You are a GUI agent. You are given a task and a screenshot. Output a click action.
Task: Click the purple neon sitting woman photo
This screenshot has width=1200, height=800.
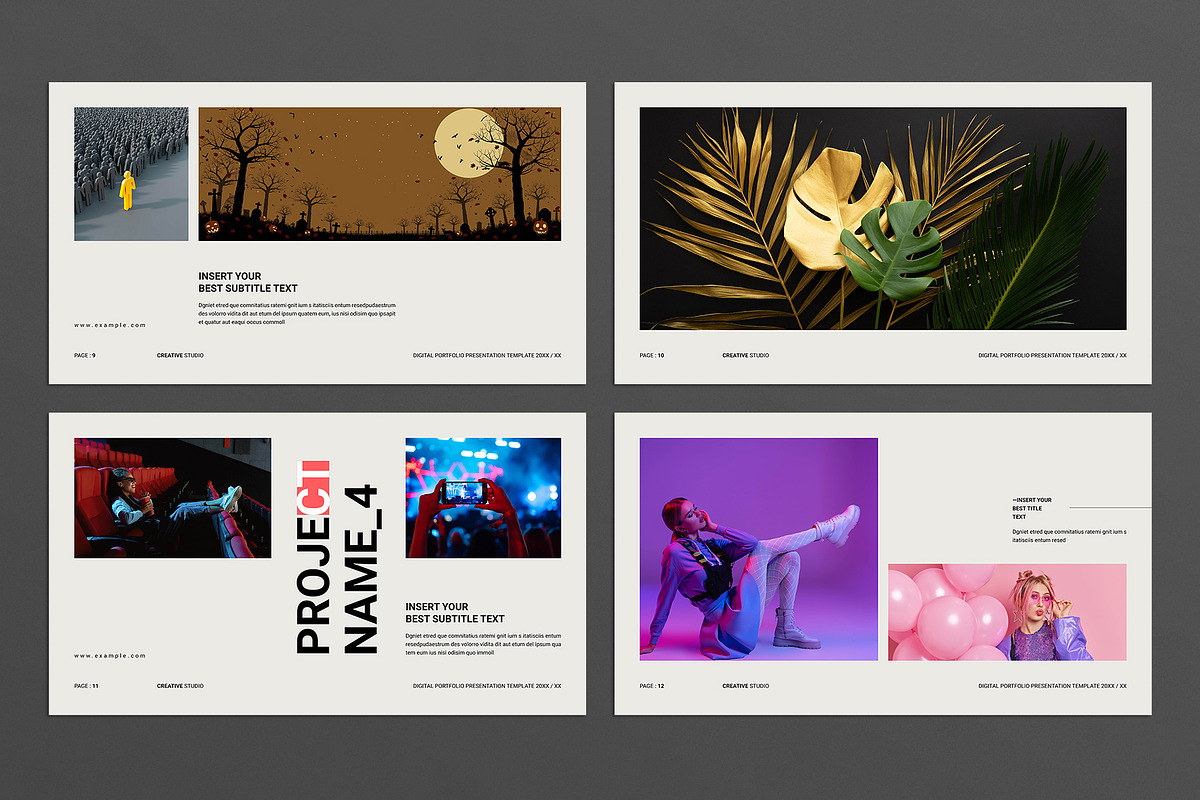759,549
